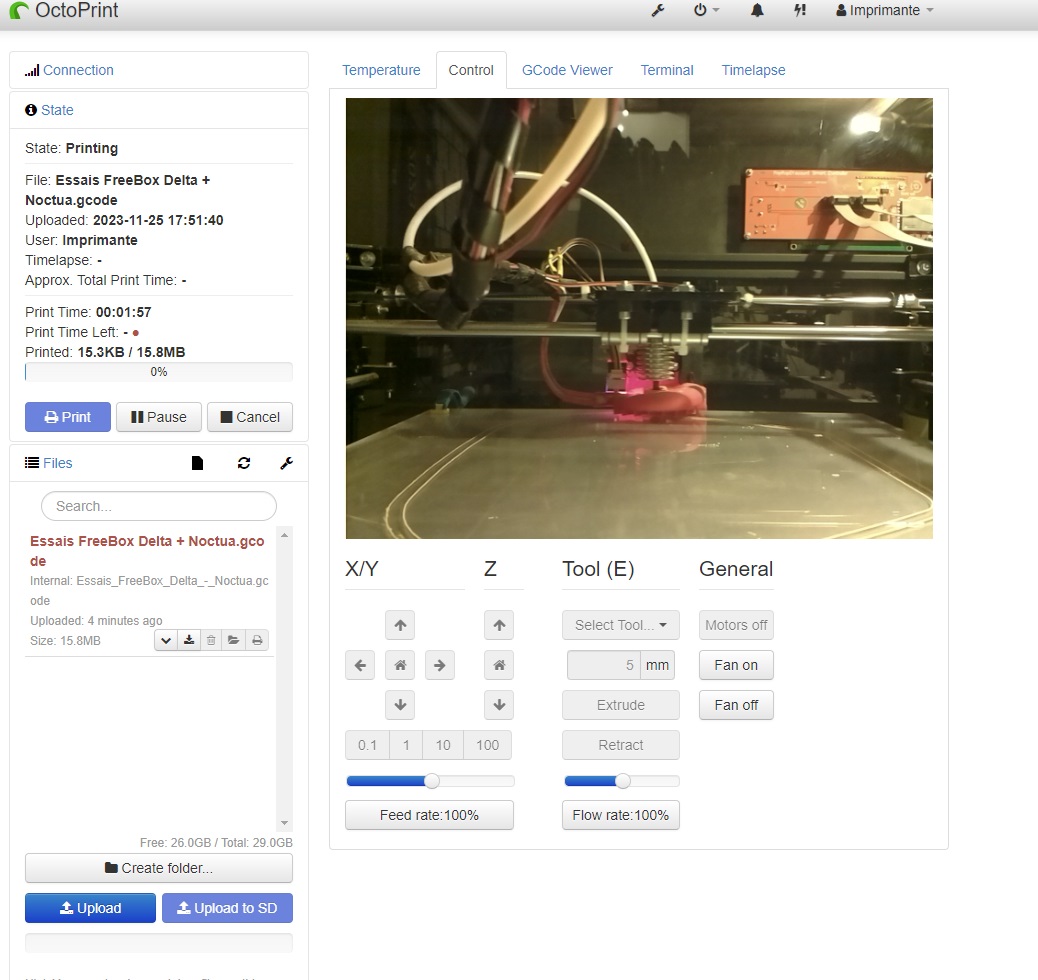Switch to the Temperature tab

[x=381, y=70]
